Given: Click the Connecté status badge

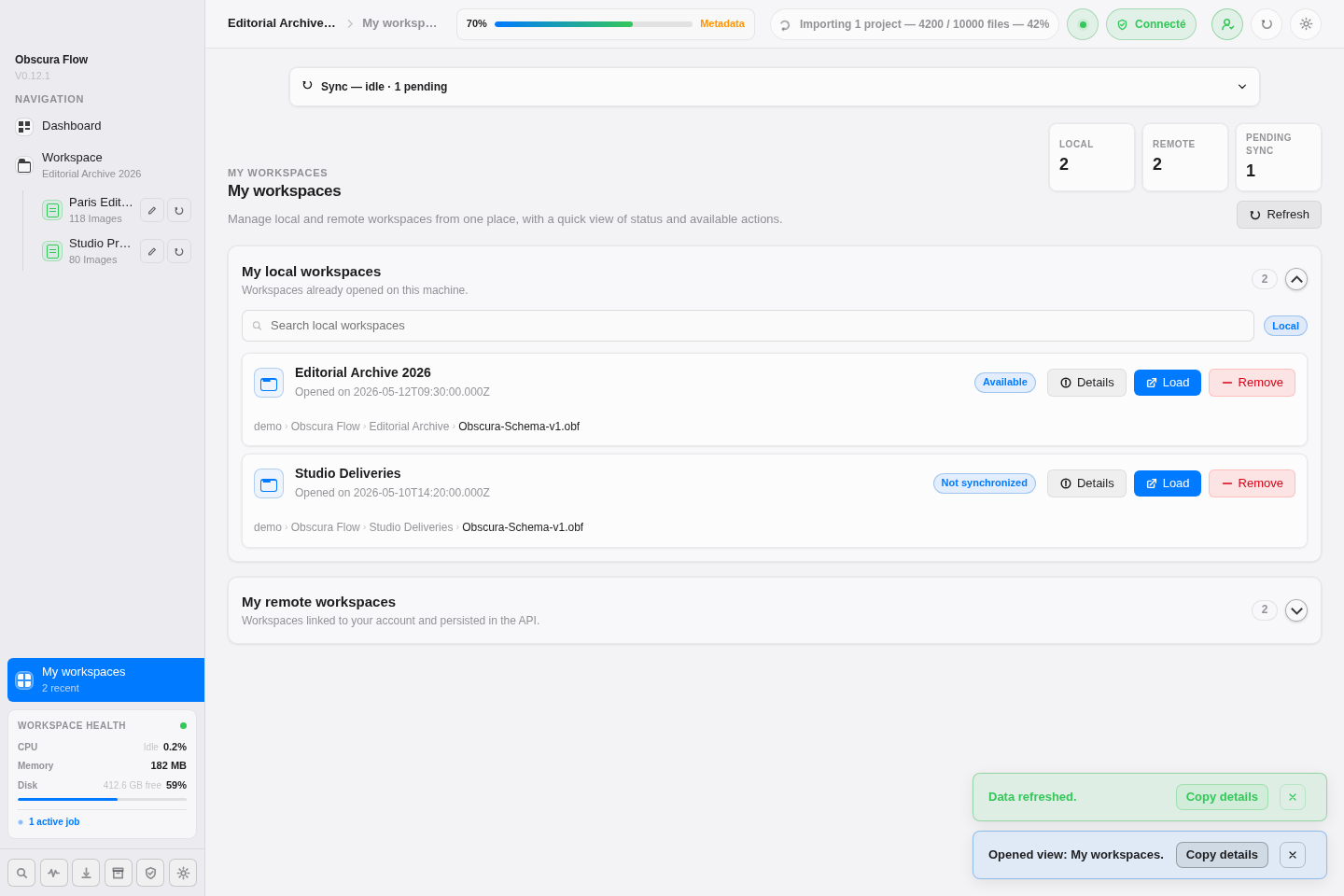Looking at the screenshot, I should [1151, 24].
